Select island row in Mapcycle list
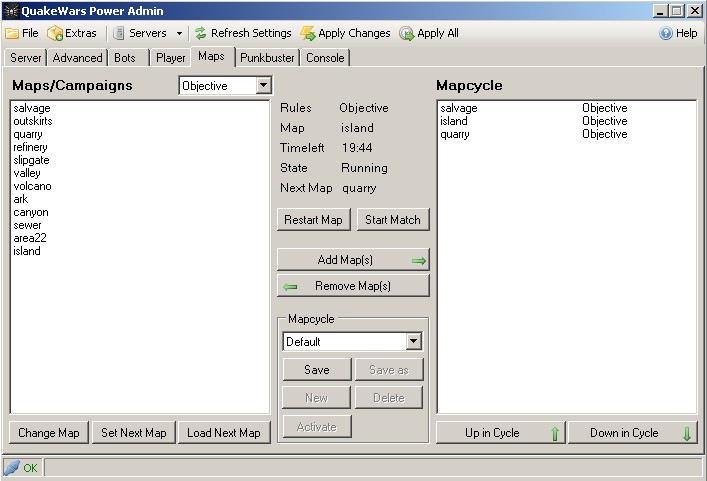Screen dimensions: 707x481 [x=567, y=121]
